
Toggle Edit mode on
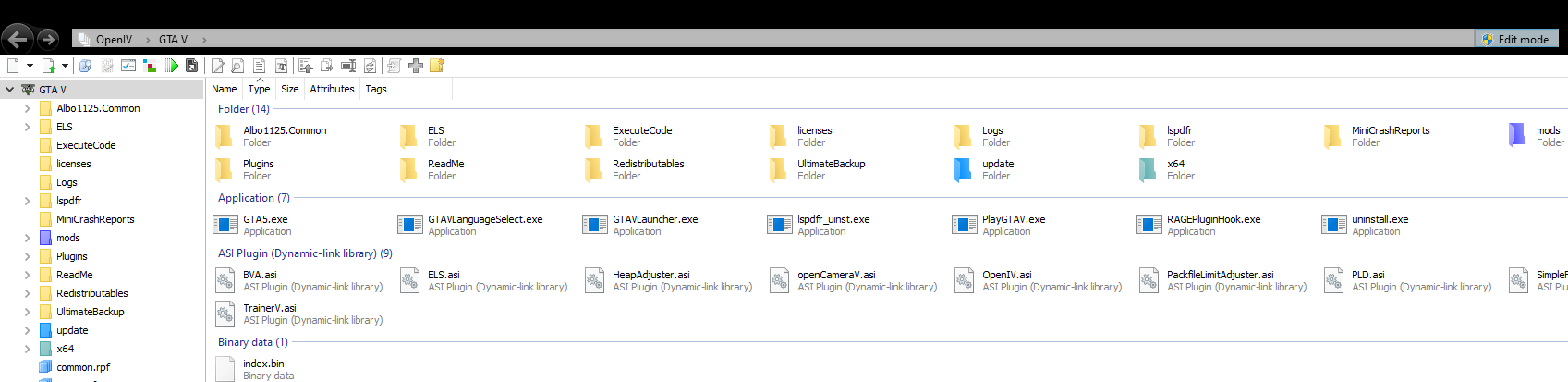tap(1515, 40)
